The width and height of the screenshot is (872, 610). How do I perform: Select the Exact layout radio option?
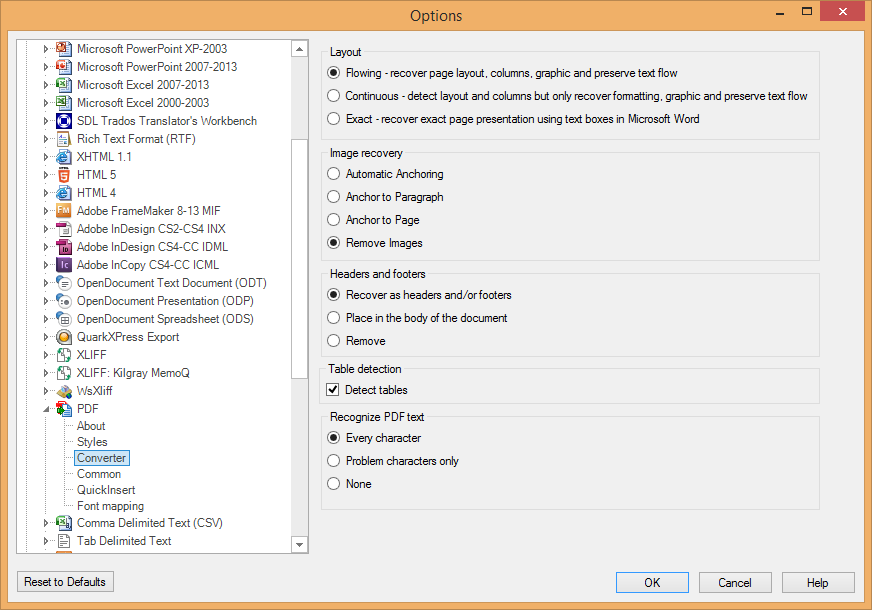(333, 118)
